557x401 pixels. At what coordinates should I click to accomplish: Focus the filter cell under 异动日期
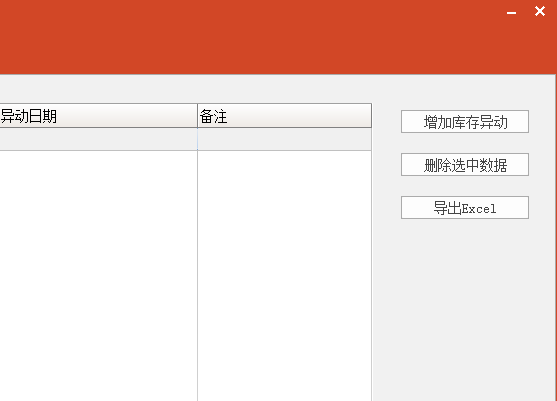point(98,139)
